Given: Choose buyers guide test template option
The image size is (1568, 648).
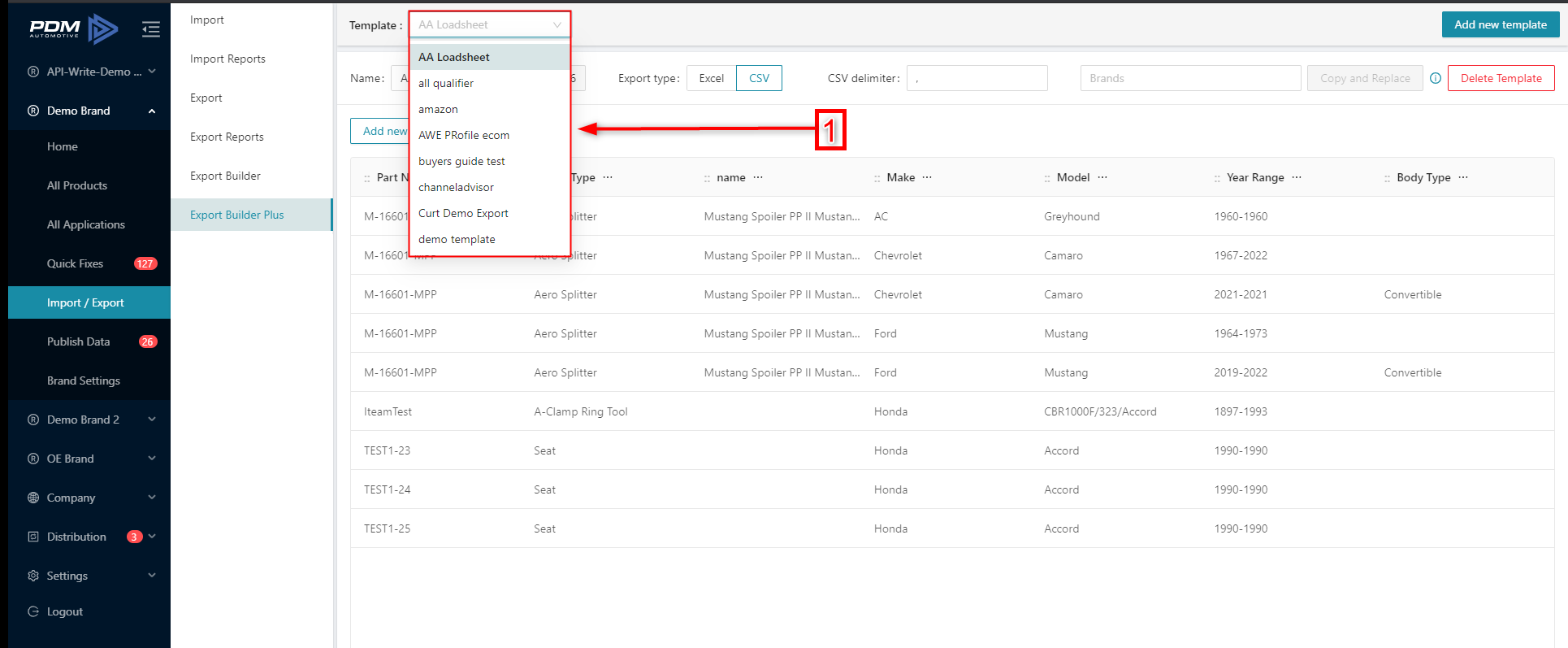Looking at the screenshot, I should pos(490,161).
